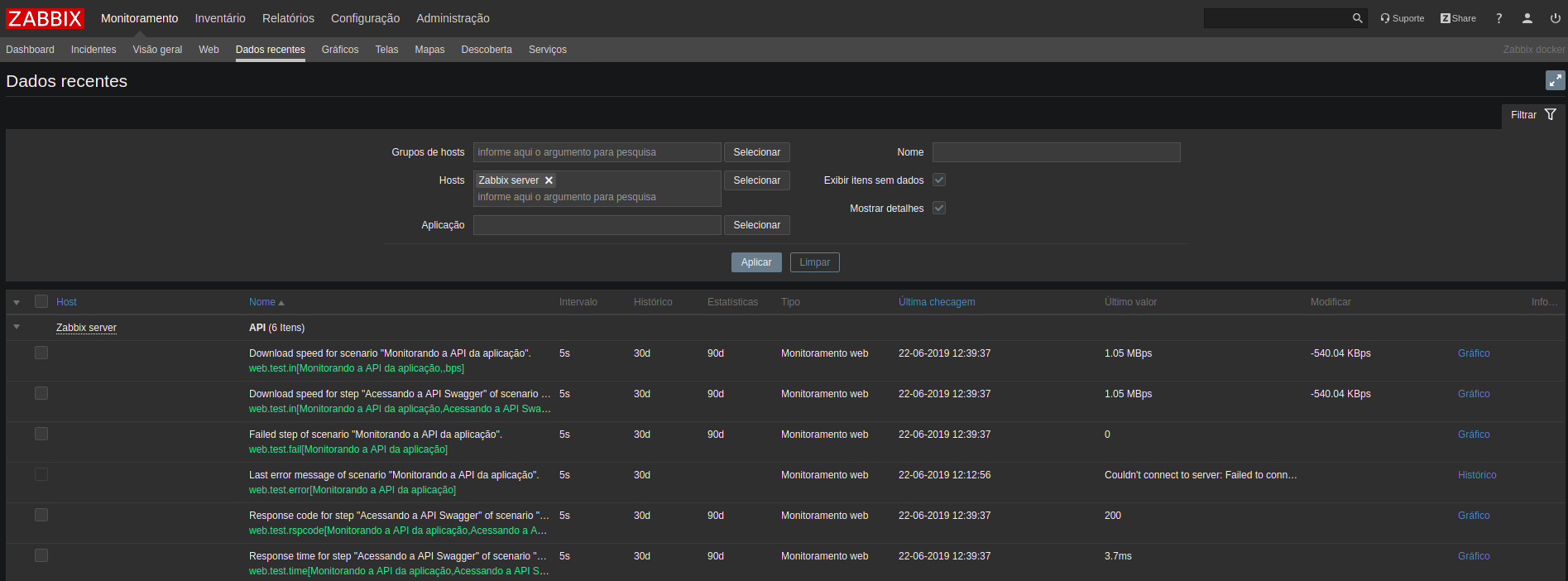Open Gráfico for Response time row

[x=1474, y=556]
